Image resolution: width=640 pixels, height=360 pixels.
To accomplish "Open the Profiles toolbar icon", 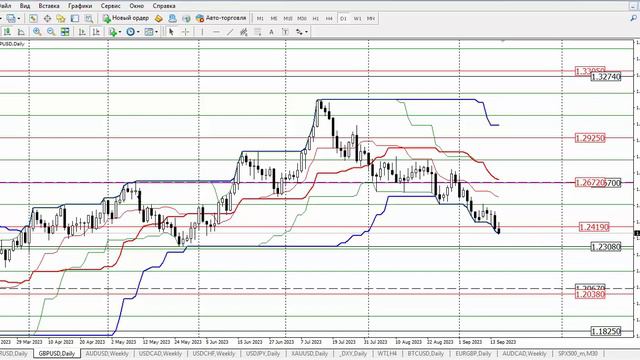I will click(x=11, y=18).
